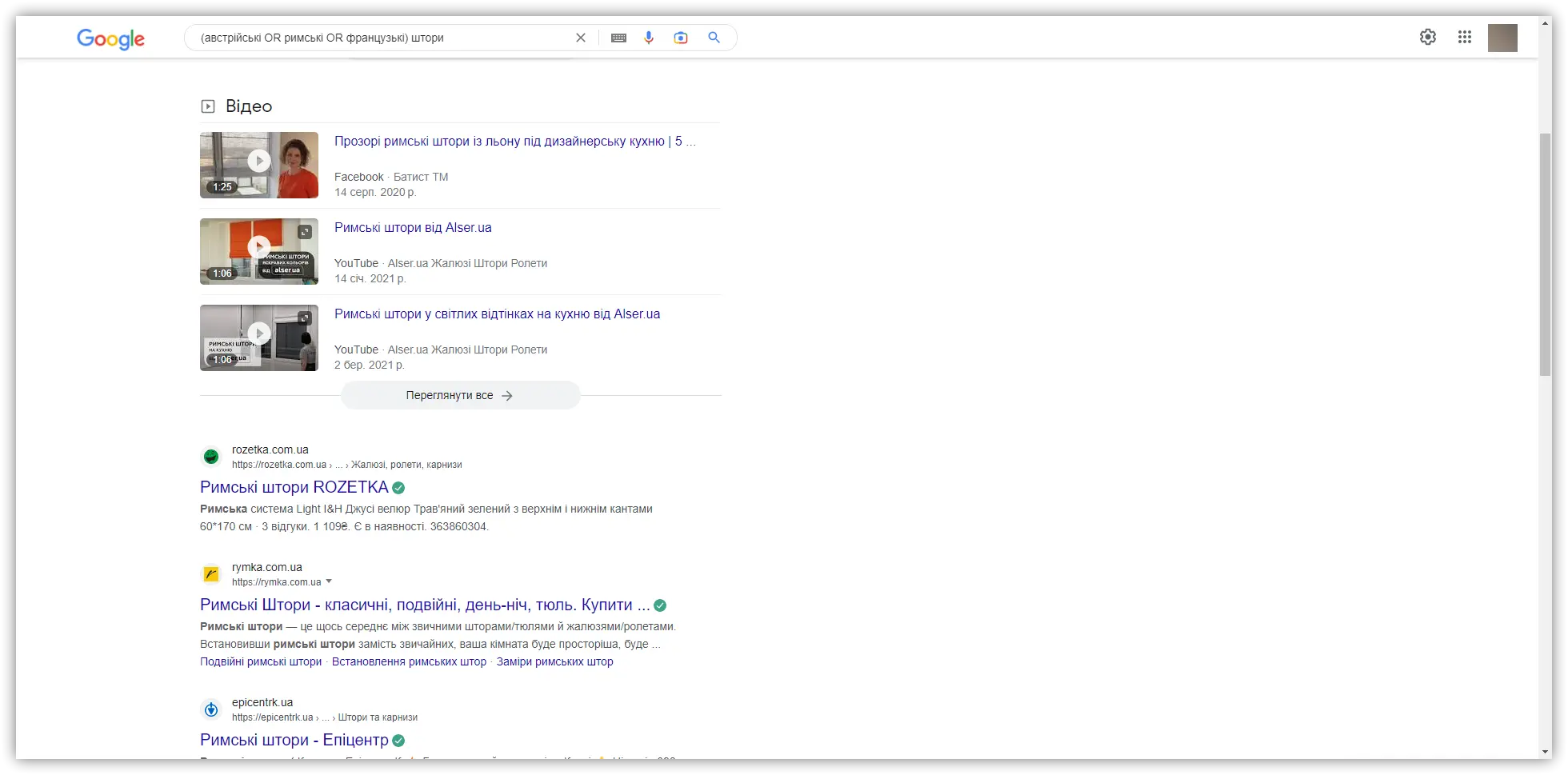Open the 'Встановлення римських штор' sitelink
1568x775 pixels.
409,661
